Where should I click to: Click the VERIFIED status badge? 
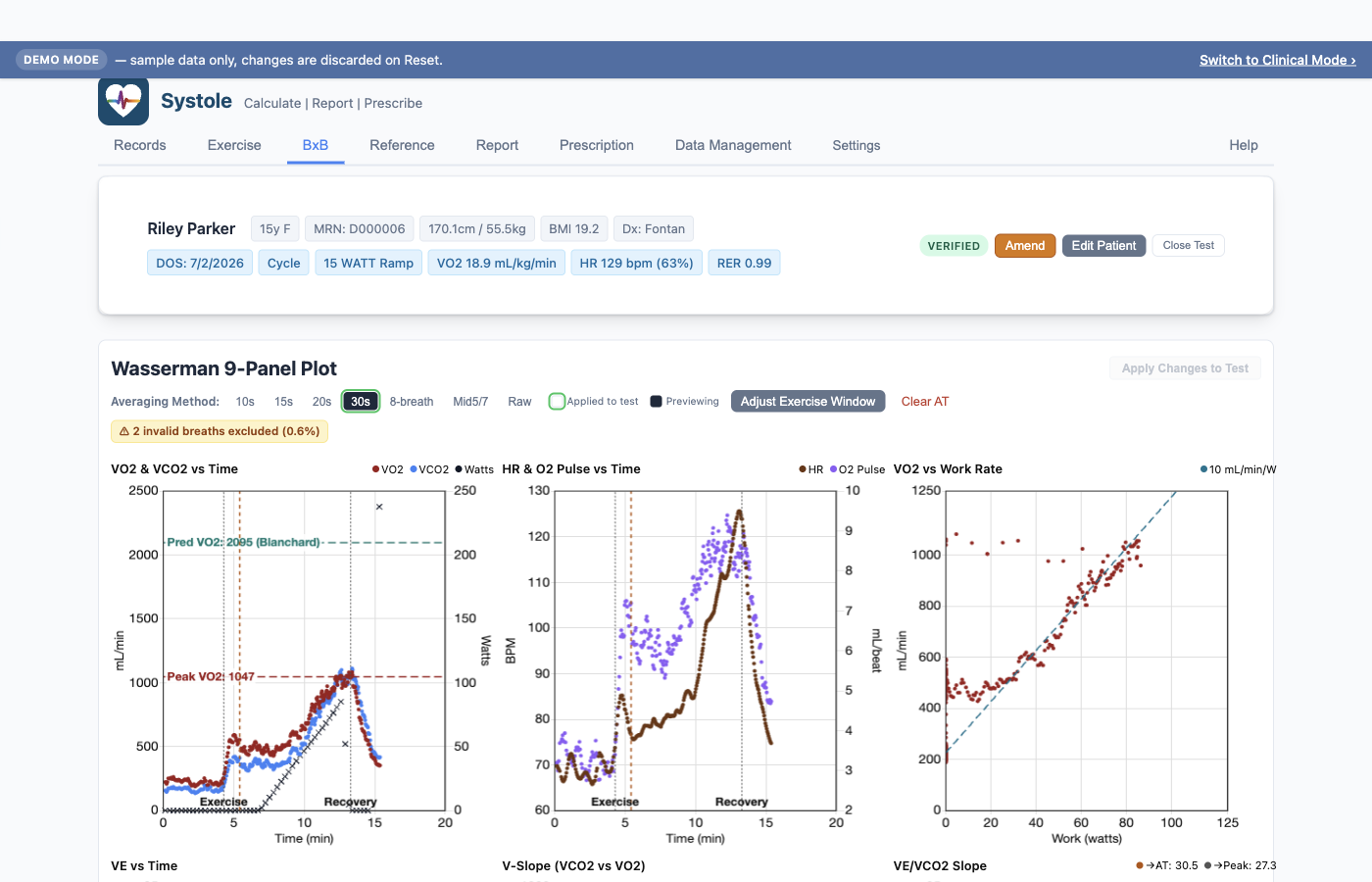pyautogui.click(x=954, y=246)
